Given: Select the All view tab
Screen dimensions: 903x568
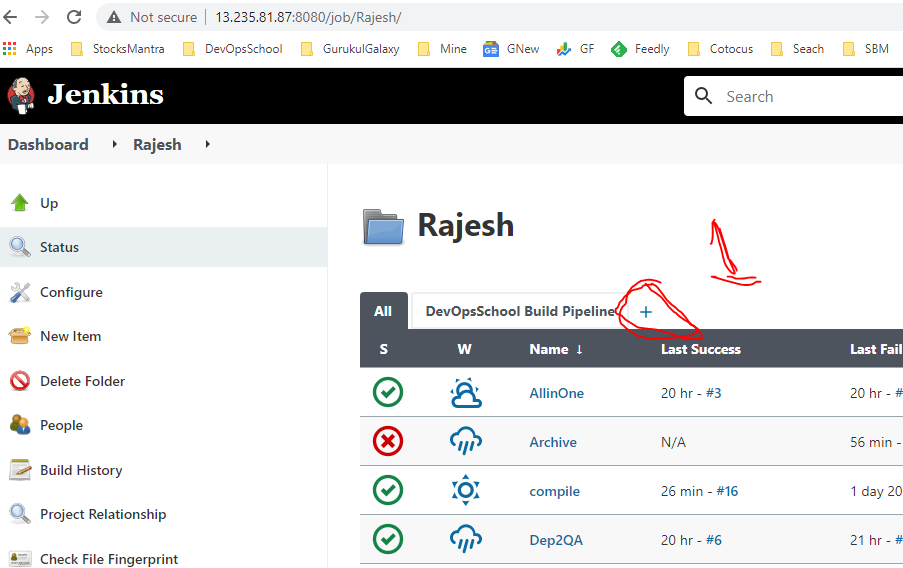Looking at the screenshot, I should (x=383, y=311).
